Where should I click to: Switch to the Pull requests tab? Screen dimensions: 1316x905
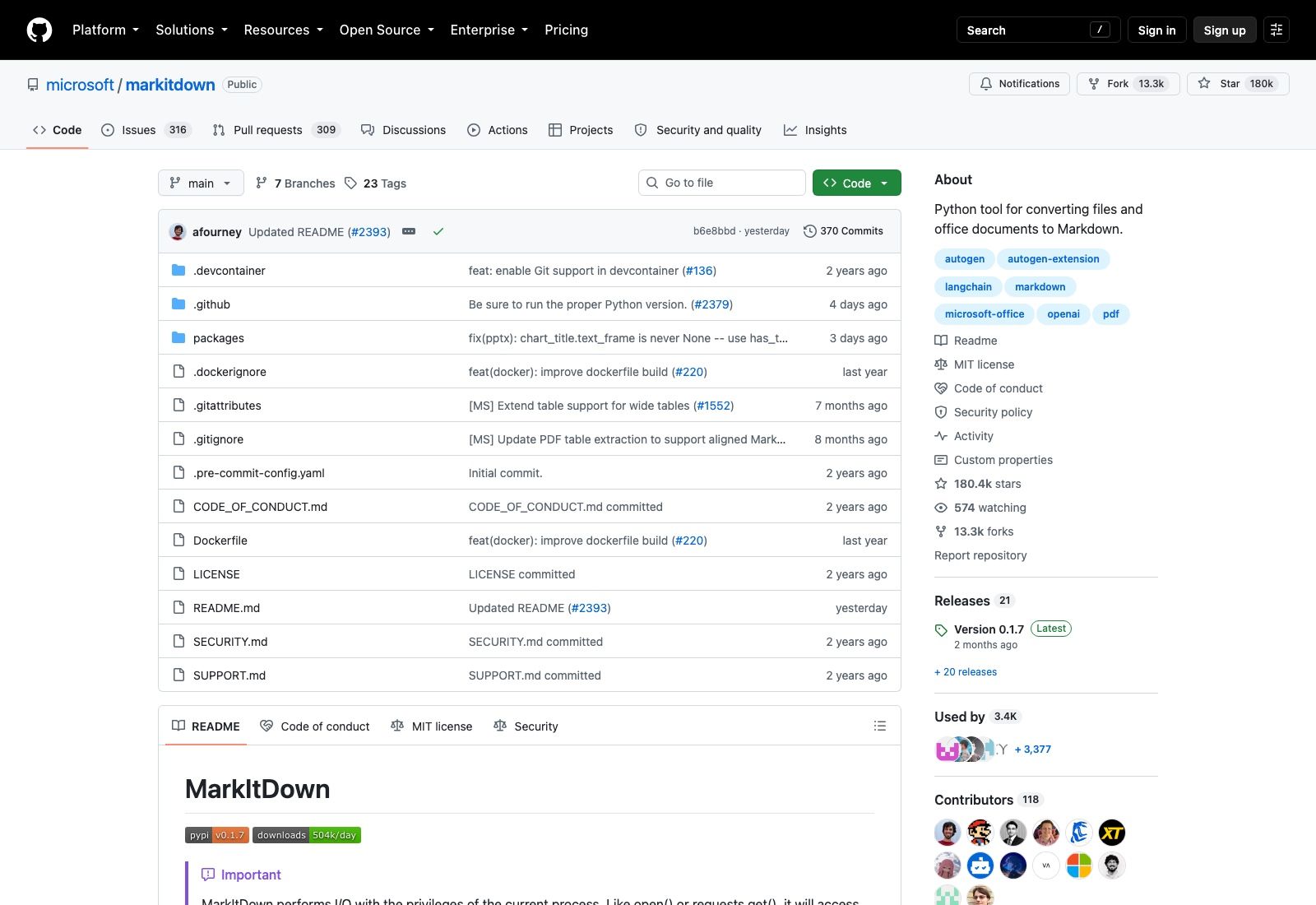click(x=276, y=130)
